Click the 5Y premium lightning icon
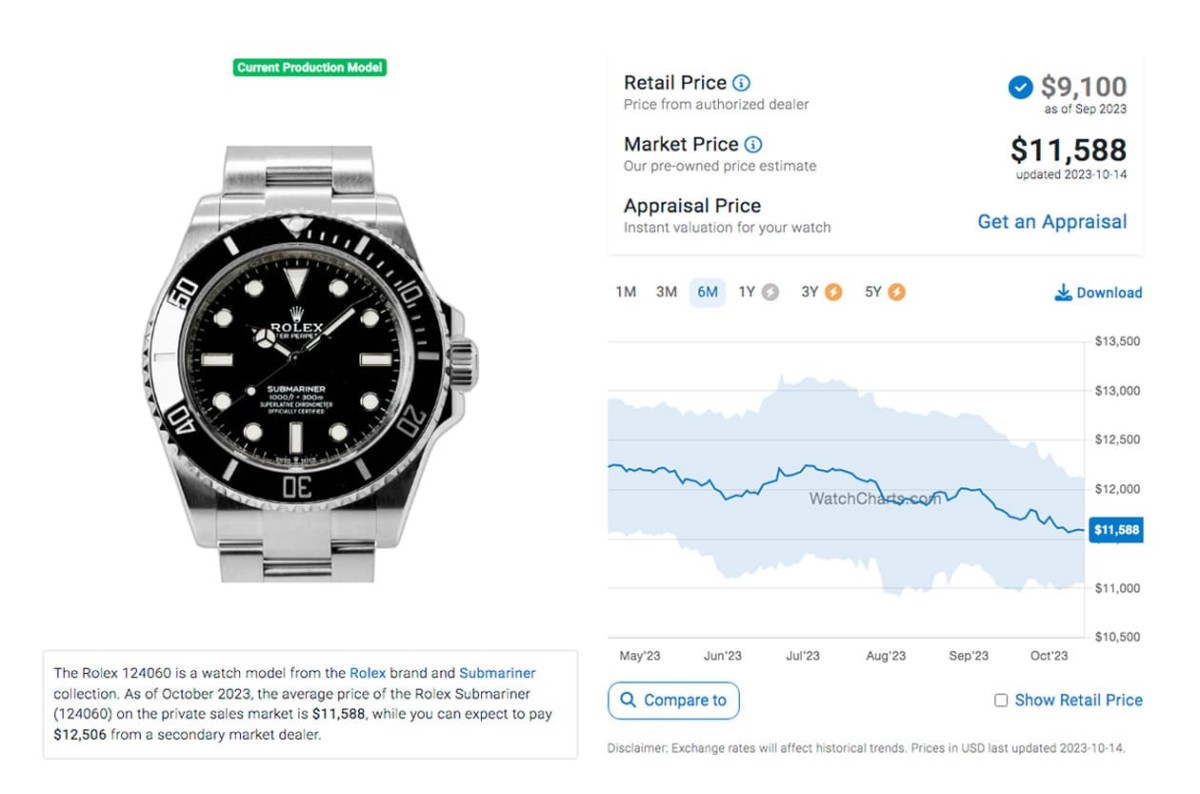Screen dimensions: 1200x794 point(897,292)
